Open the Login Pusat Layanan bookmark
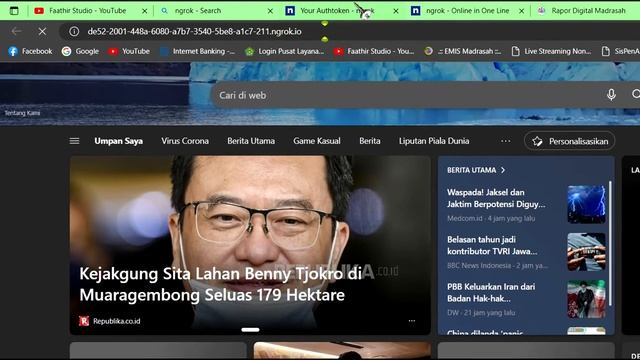 pyautogui.click(x=284, y=51)
